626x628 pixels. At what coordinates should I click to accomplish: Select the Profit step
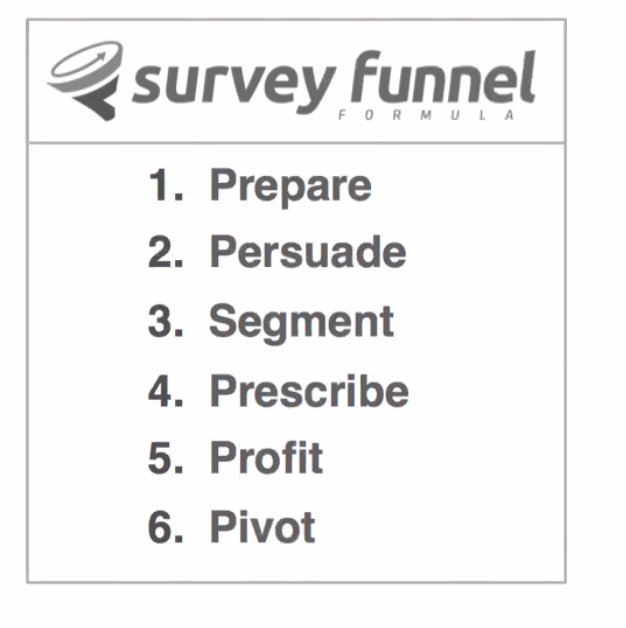point(266,458)
